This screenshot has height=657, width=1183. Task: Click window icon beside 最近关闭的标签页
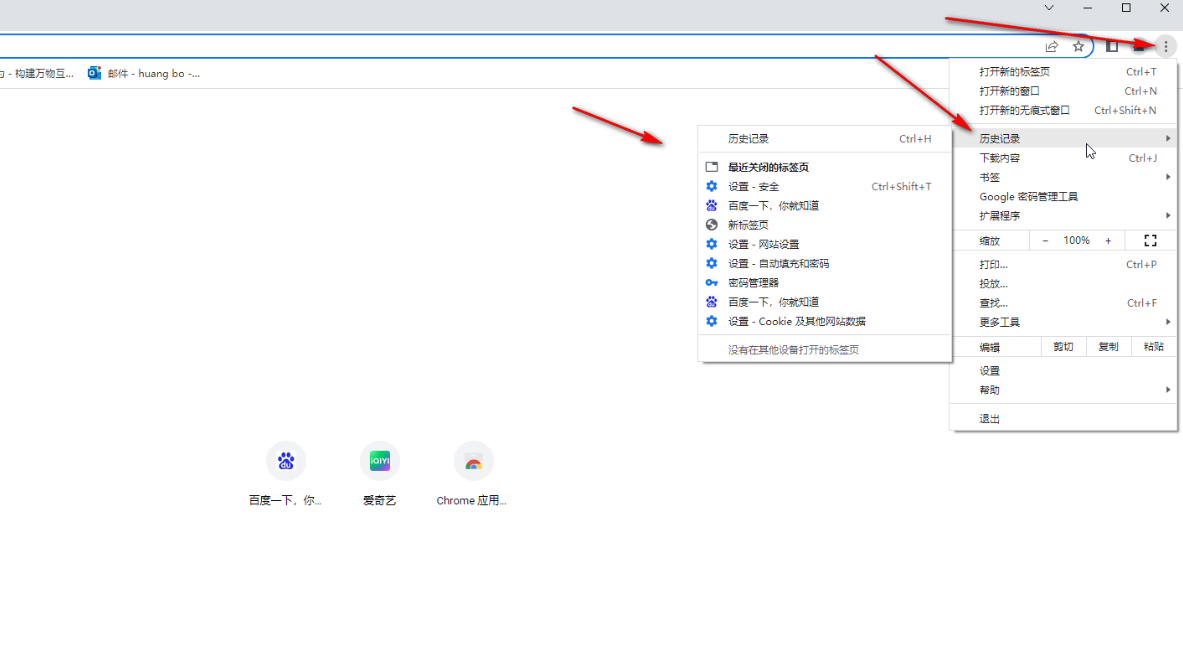(x=711, y=167)
